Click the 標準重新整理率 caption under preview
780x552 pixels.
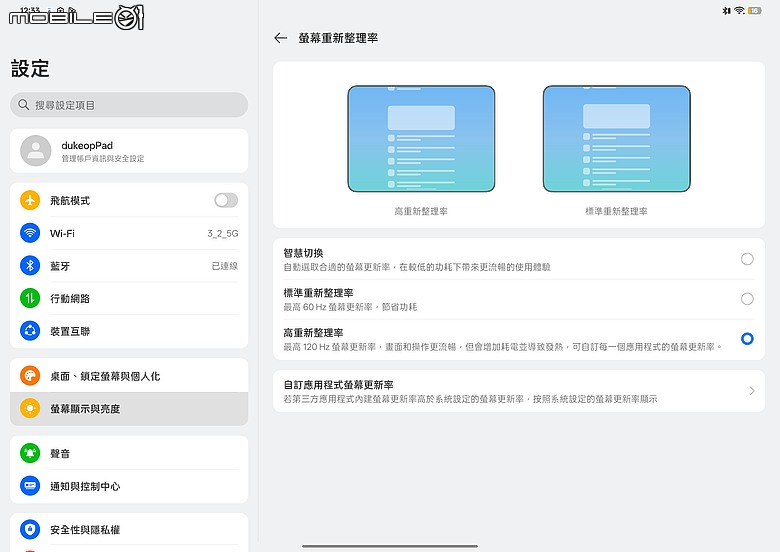coord(616,211)
